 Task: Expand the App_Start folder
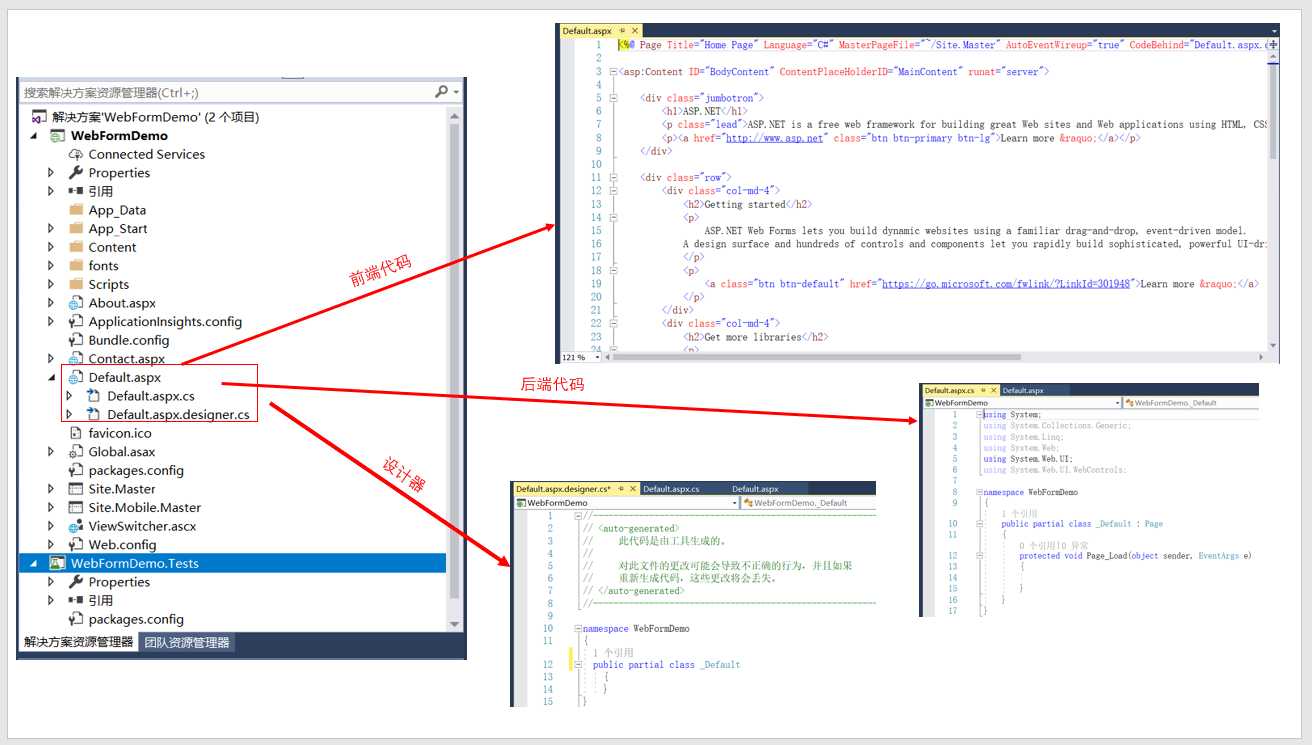point(51,229)
